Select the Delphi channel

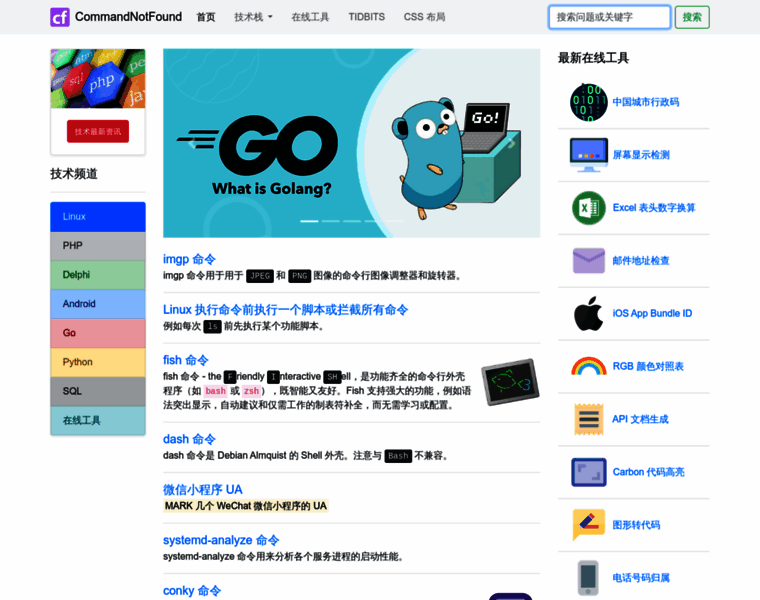click(x=98, y=275)
